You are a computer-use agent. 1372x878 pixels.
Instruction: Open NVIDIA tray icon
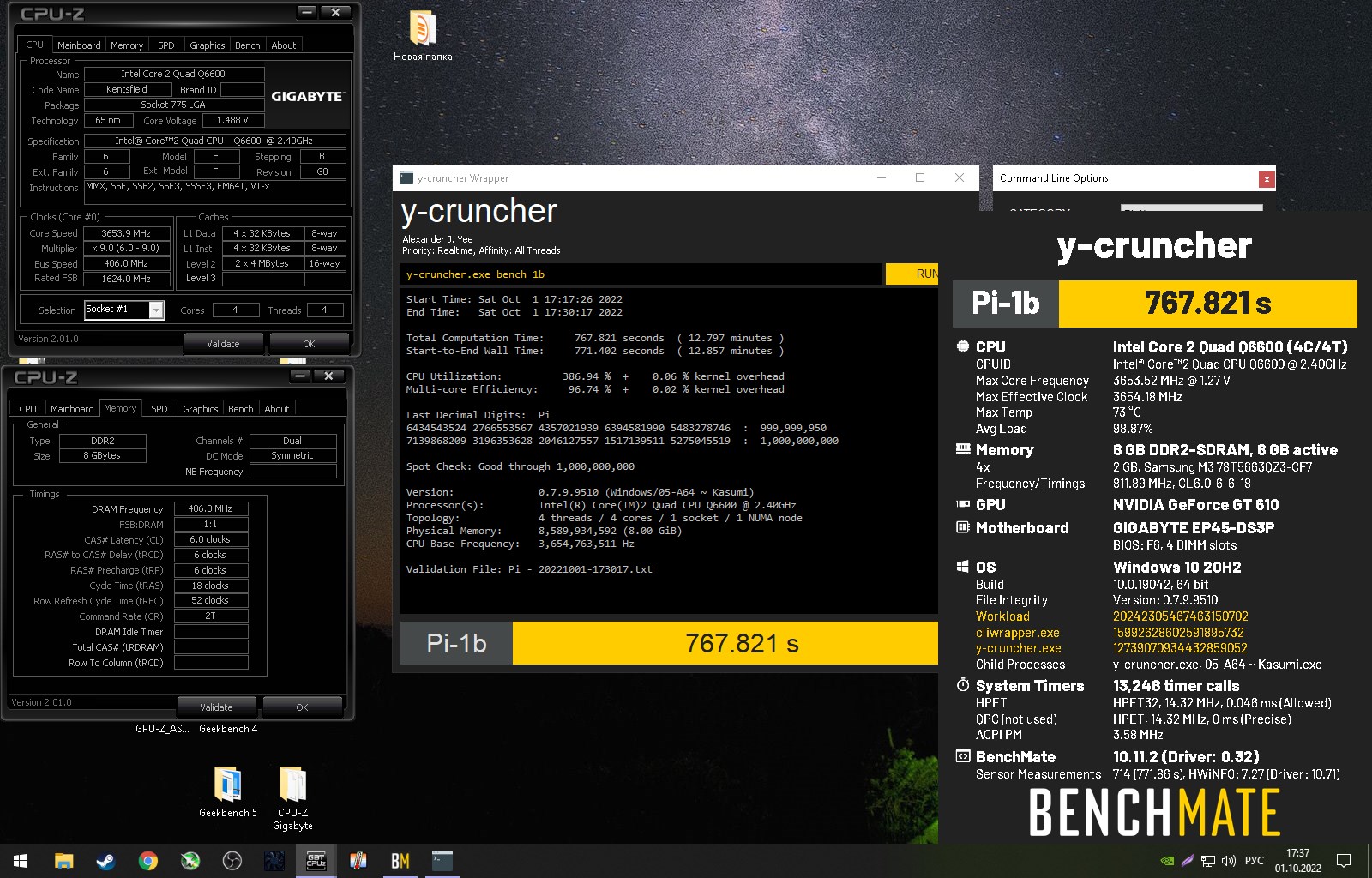click(x=1167, y=861)
